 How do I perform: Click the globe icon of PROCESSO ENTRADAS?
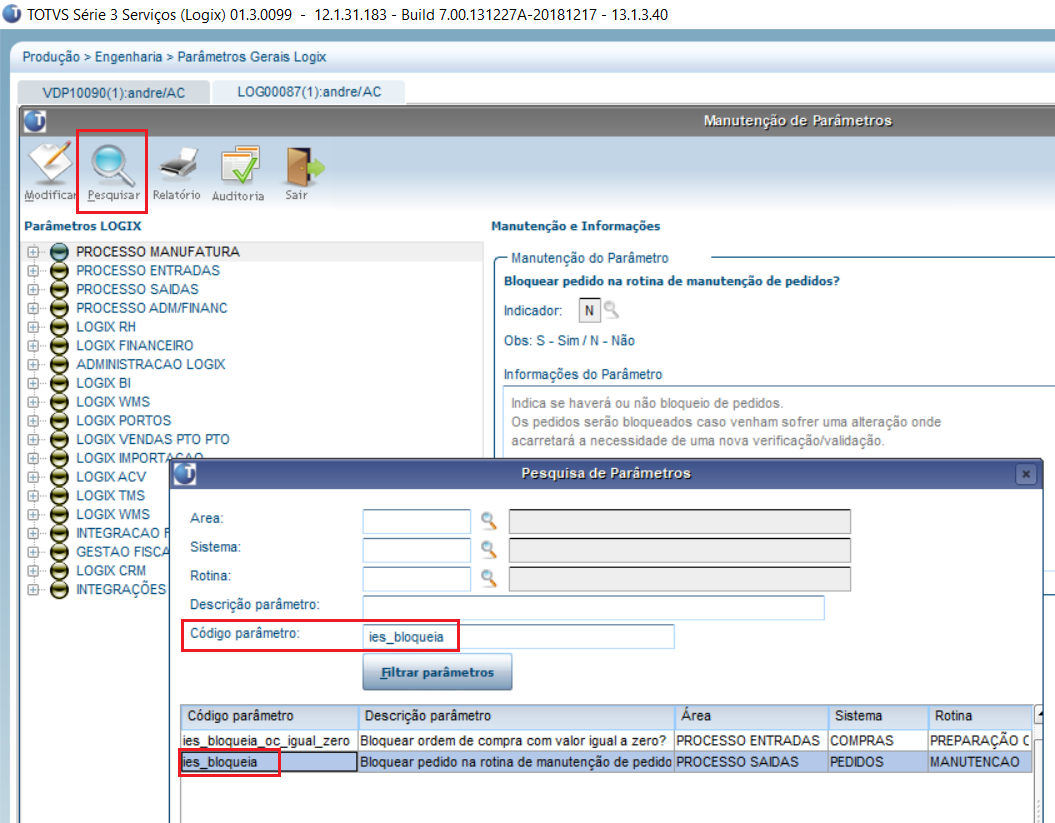point(59,271)
